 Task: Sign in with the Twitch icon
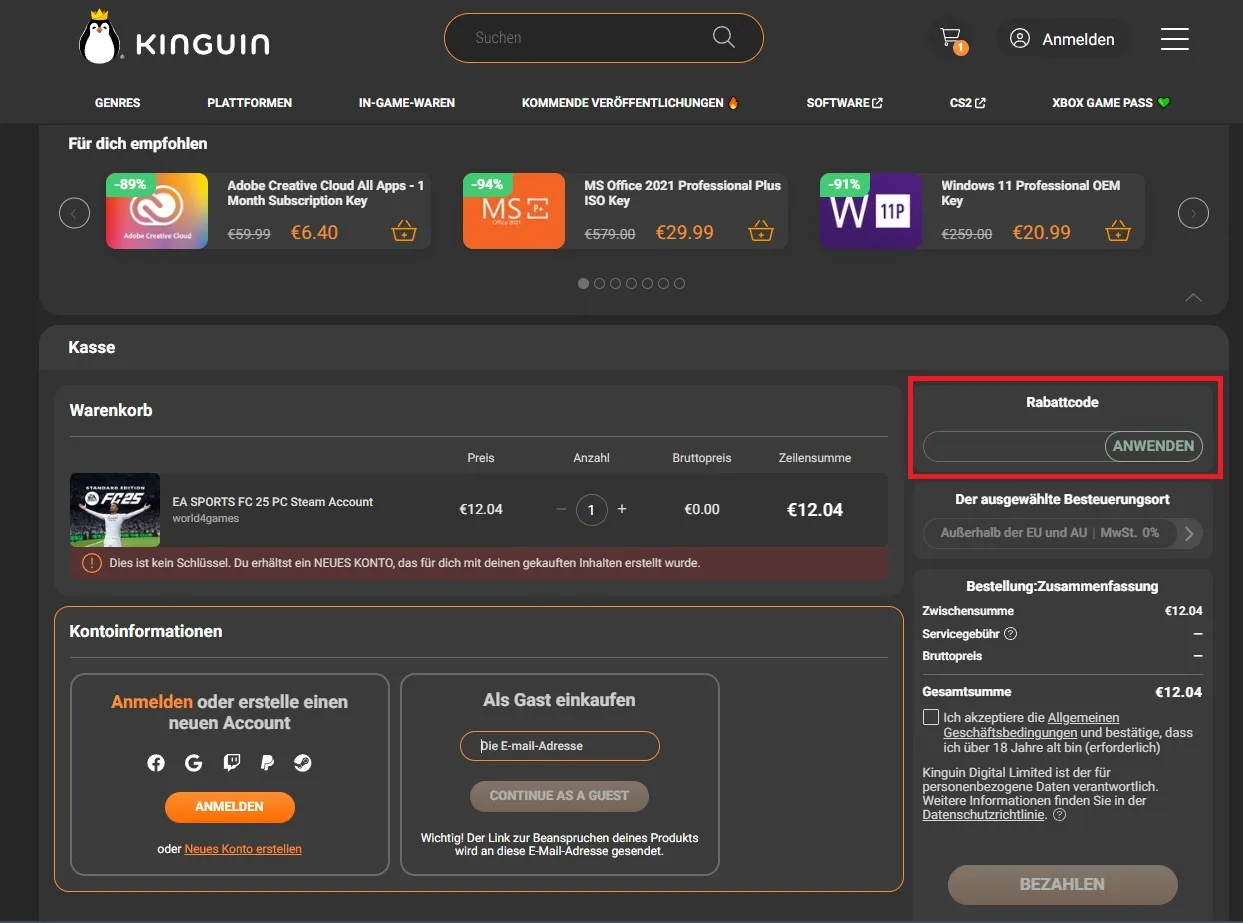tap(230, 762)
